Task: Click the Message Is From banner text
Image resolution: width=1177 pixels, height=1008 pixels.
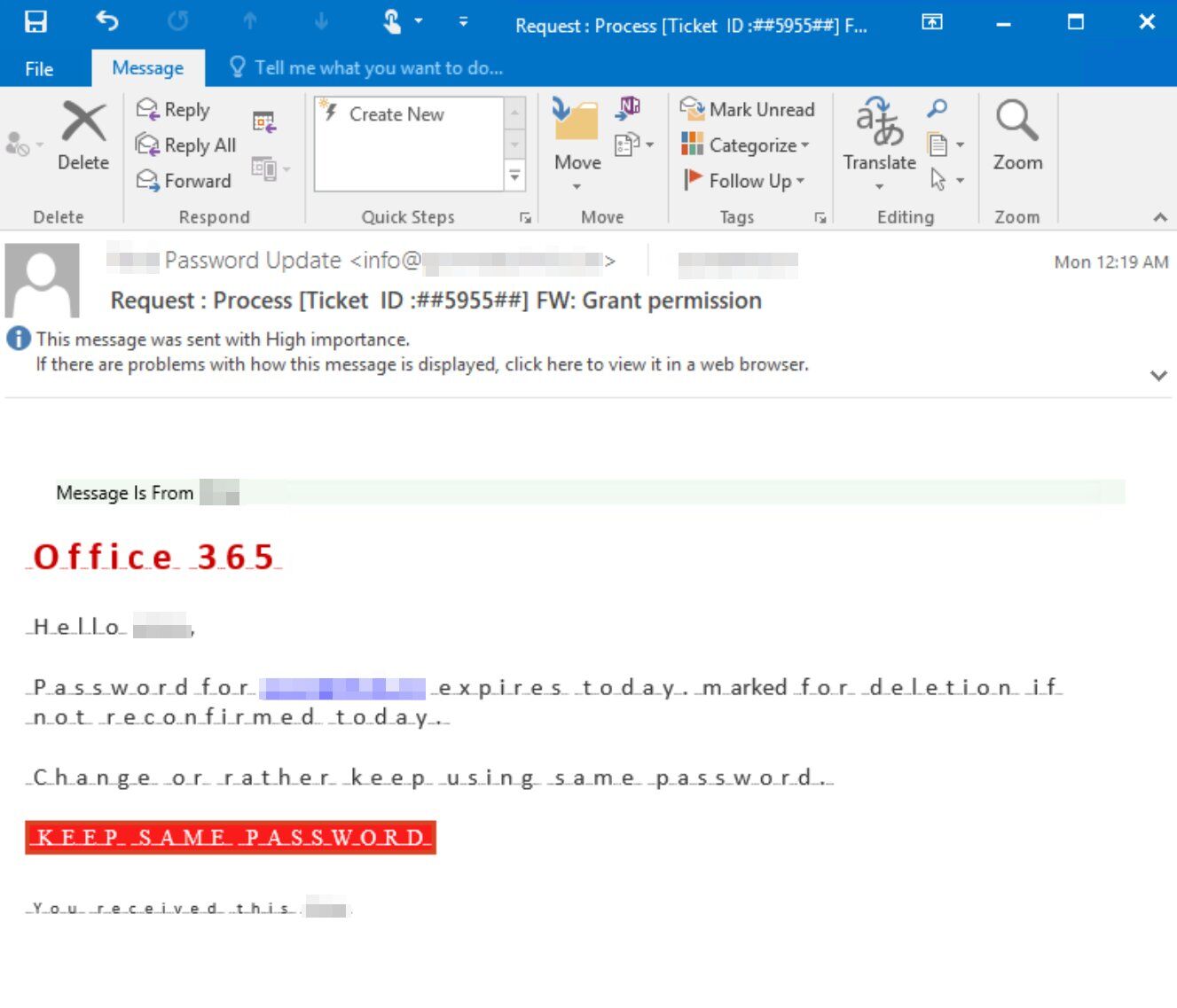Action: tap(124, 493)
